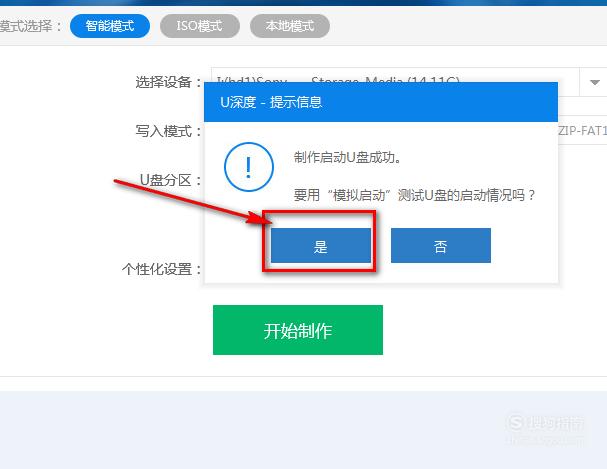This screenshot has height=469, width=607.
Task: Click the U盘分区 label
Action: 170,180
